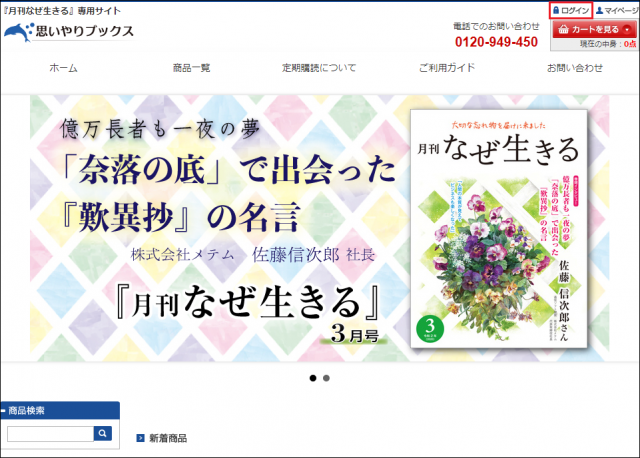Go to the ホーム menu item
640x458 pixels.
(x=63, y=68)
